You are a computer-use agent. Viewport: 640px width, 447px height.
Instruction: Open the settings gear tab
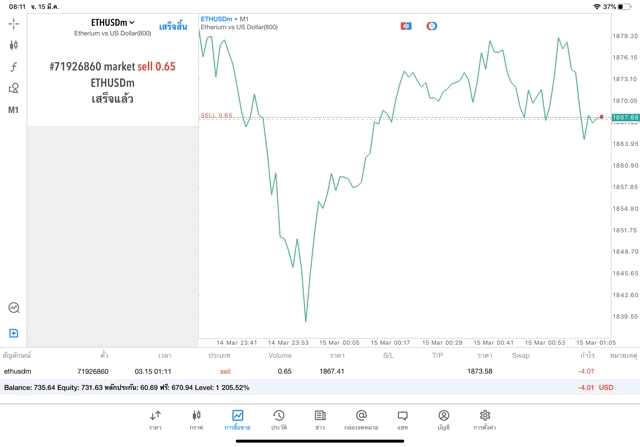click(484, 420)
